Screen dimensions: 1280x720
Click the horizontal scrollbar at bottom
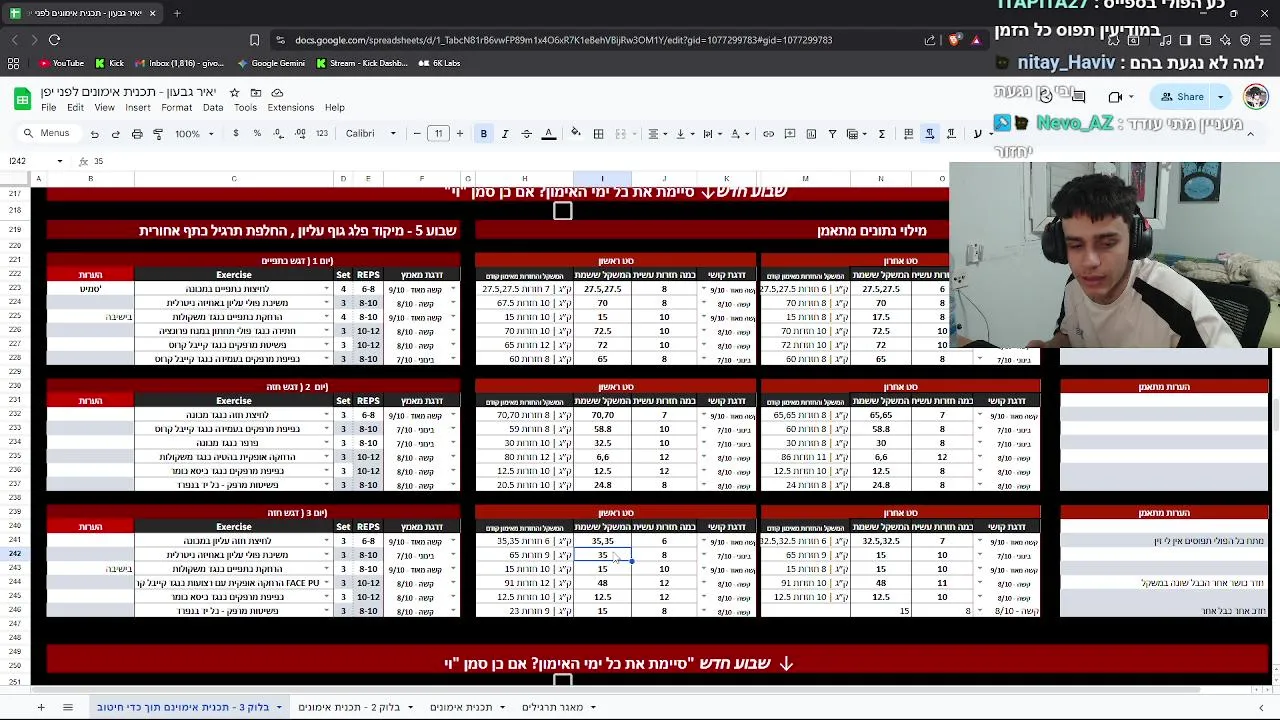pos(615,688)
